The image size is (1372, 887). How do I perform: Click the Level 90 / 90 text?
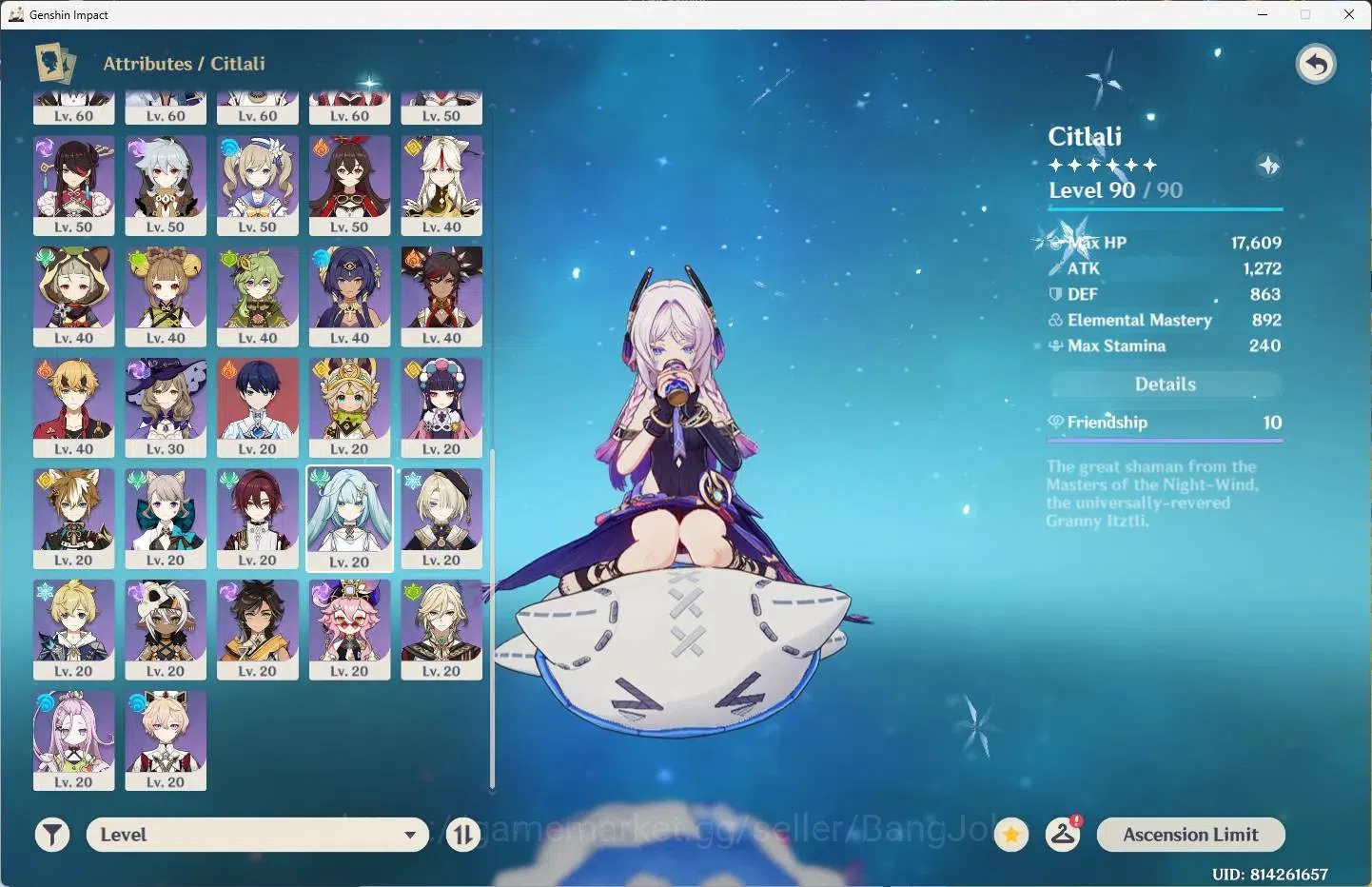pos(1115,190)
